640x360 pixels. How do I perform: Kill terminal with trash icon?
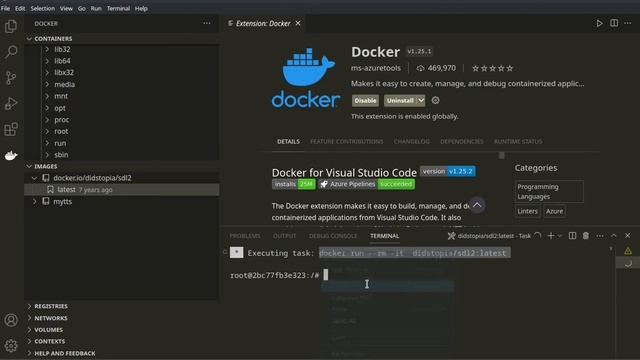coord(586,236)
